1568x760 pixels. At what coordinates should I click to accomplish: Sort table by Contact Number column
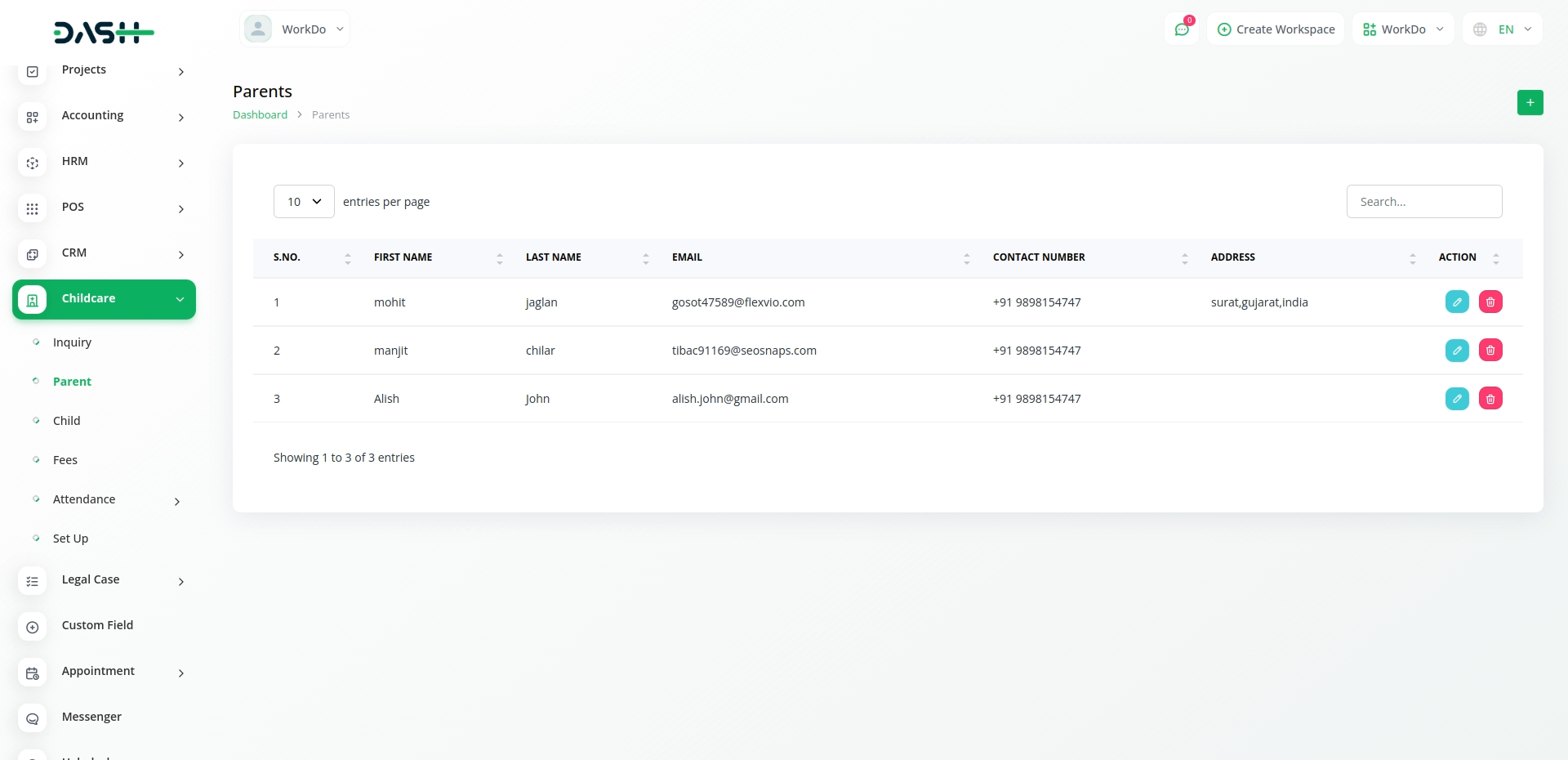coord(1039,257)
